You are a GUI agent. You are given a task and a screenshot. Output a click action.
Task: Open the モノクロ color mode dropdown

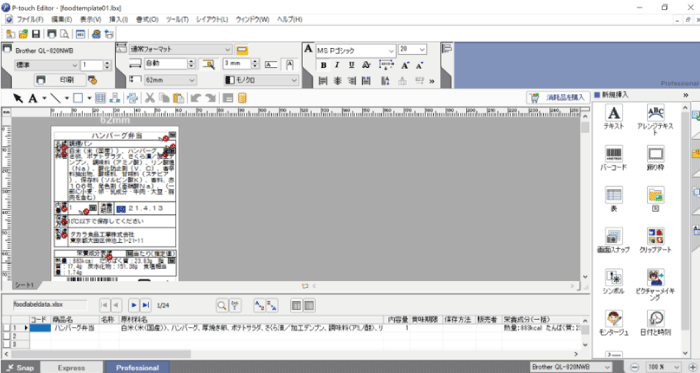261,80
